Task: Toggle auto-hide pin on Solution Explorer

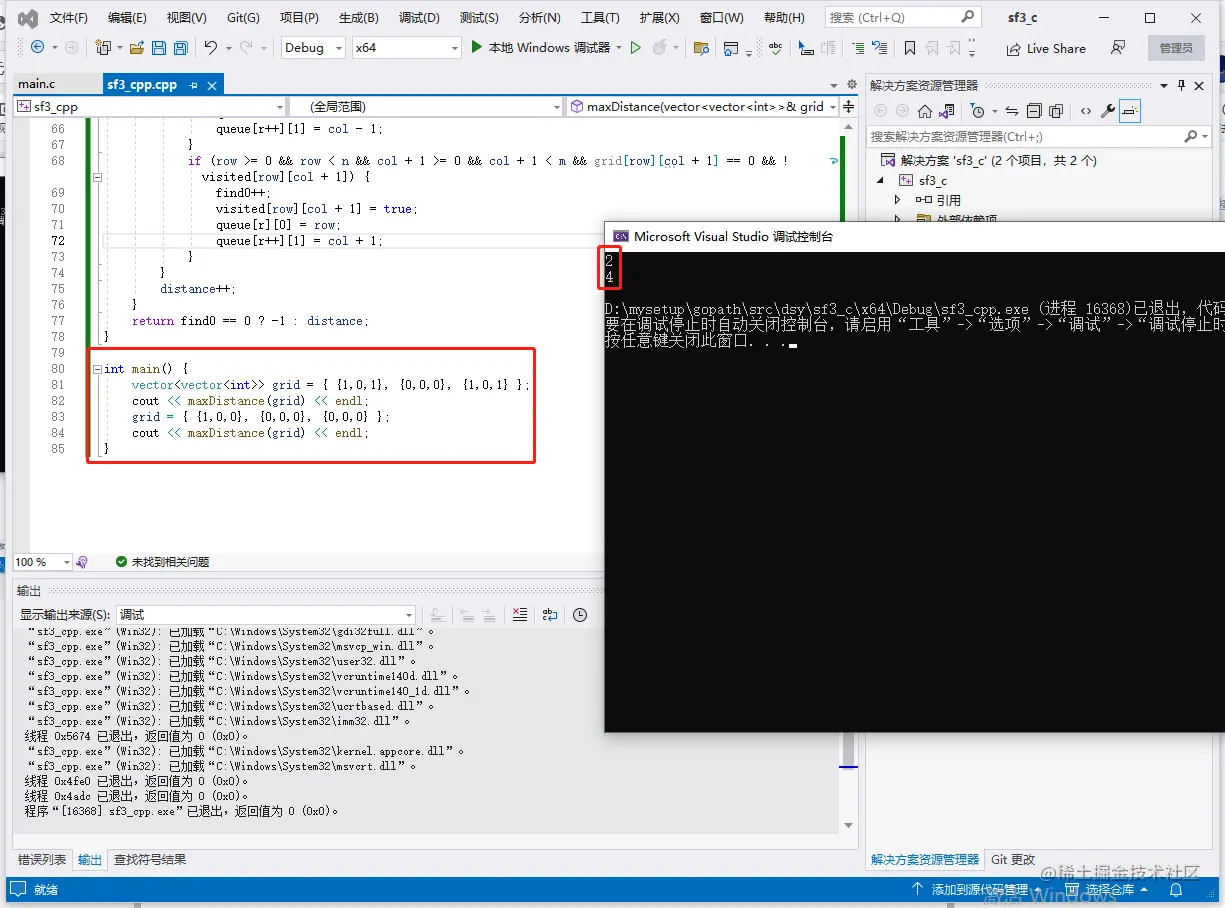Action: [x=1182, y=85]
